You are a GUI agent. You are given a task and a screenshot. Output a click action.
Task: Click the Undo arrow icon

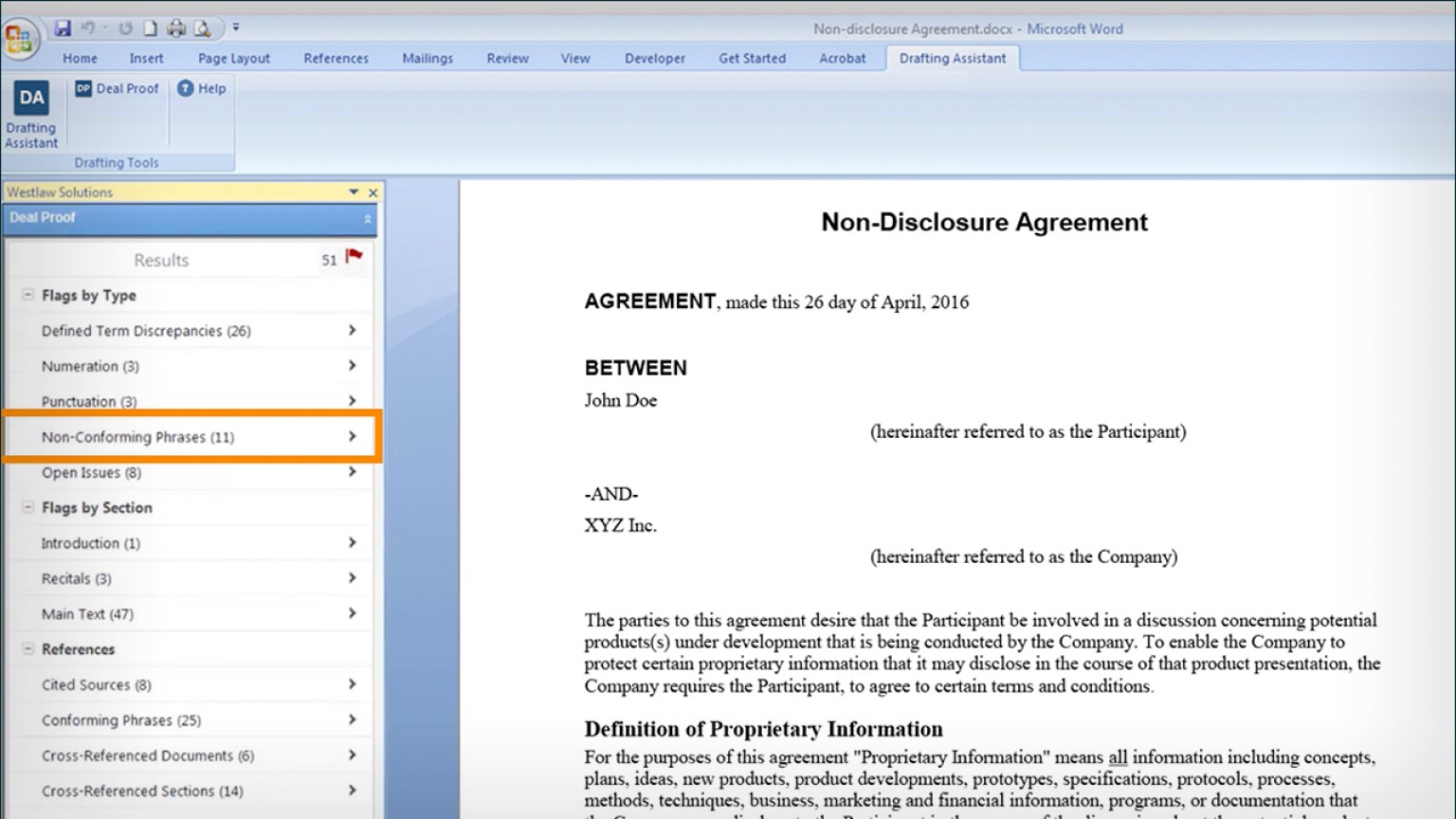(x=88, y=28)
